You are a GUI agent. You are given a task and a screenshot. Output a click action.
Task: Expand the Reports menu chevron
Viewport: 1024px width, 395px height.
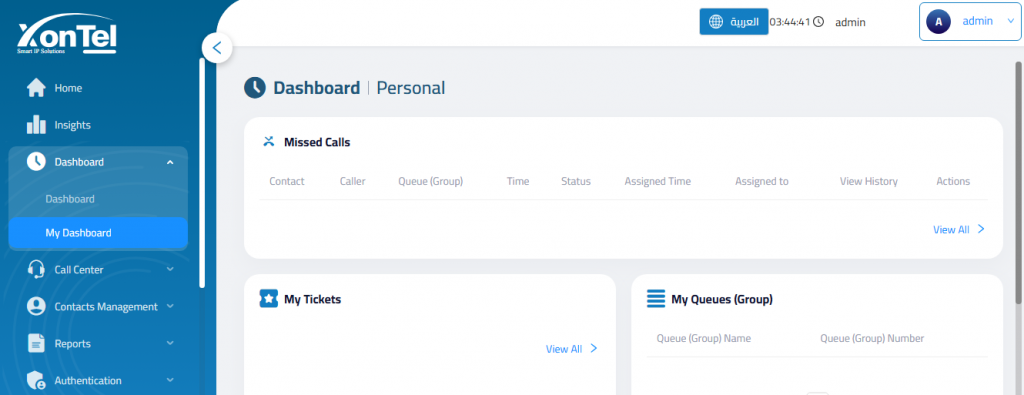[x=170, y=343]
